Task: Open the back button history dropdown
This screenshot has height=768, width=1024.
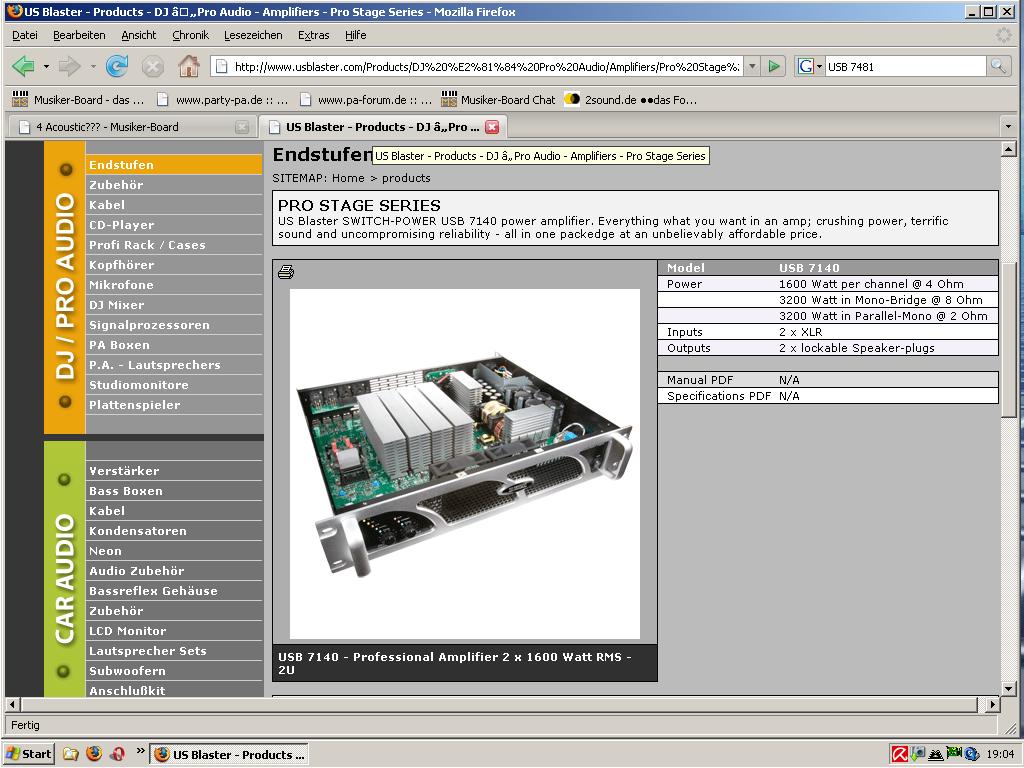Action: [46, 67]
